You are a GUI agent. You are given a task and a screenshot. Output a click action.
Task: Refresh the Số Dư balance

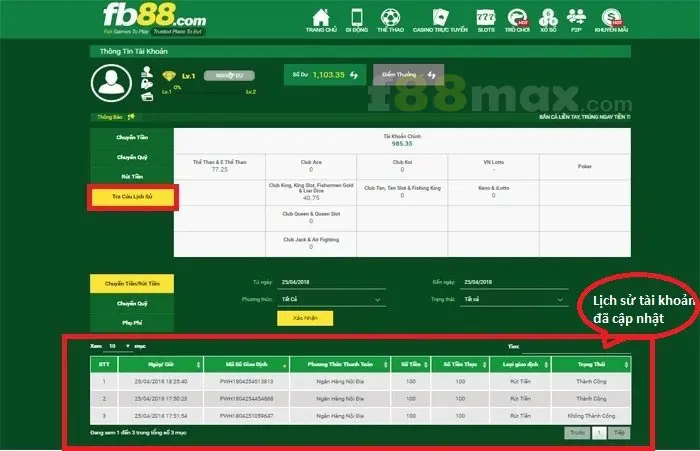tap(354, 75)
